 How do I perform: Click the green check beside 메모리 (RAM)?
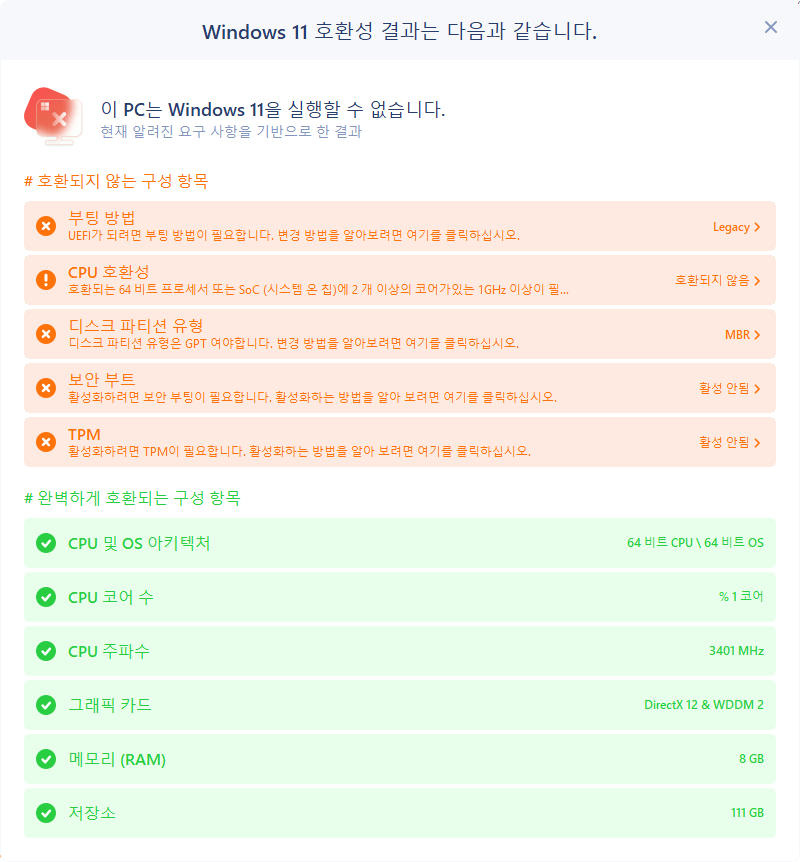tap(45, 759)
